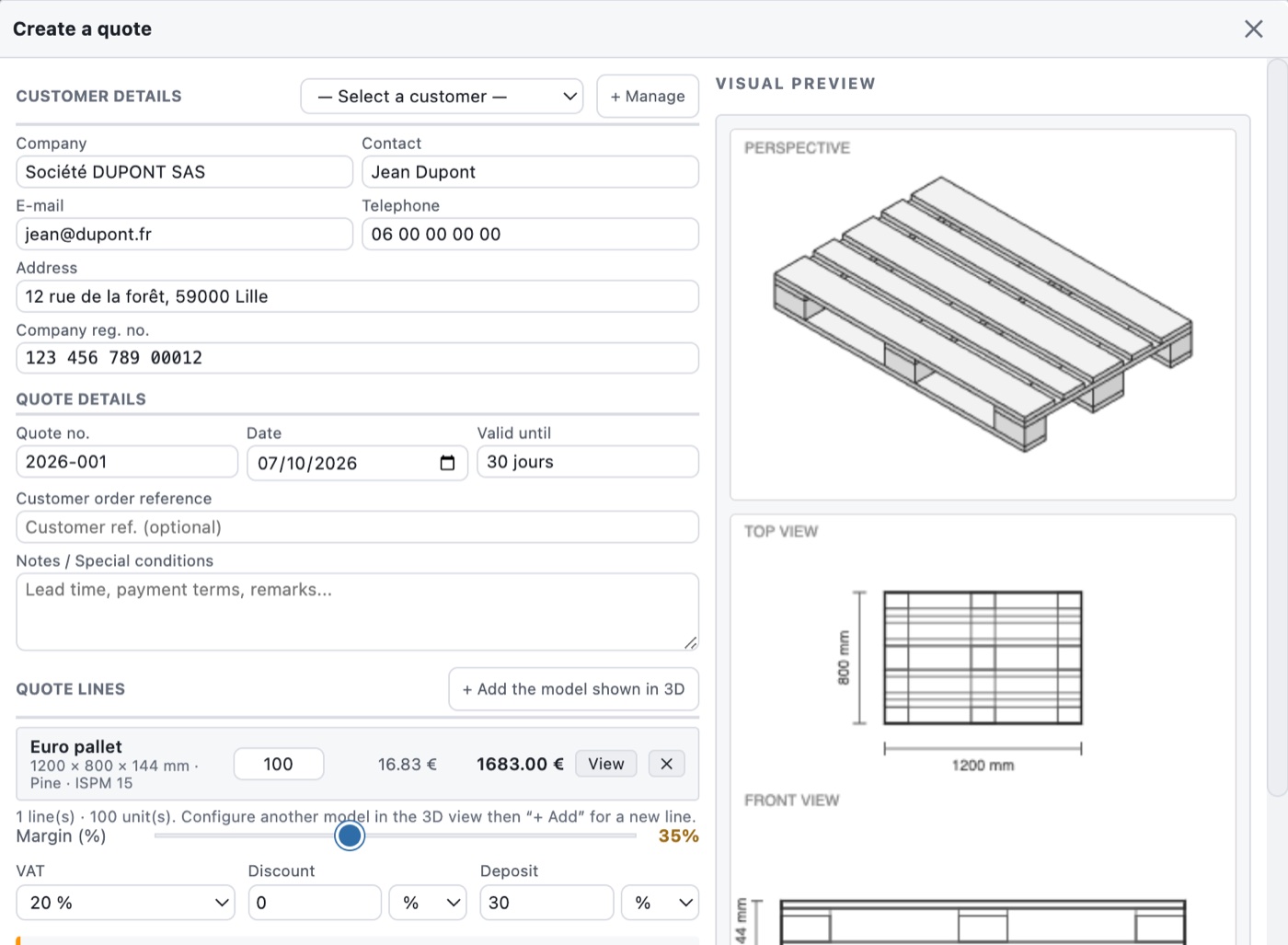This screenshot has width=1288, height=945.
Task: Open the VAT 20 % dropdown
Action: pyautogui.click(x=126, y=903)
